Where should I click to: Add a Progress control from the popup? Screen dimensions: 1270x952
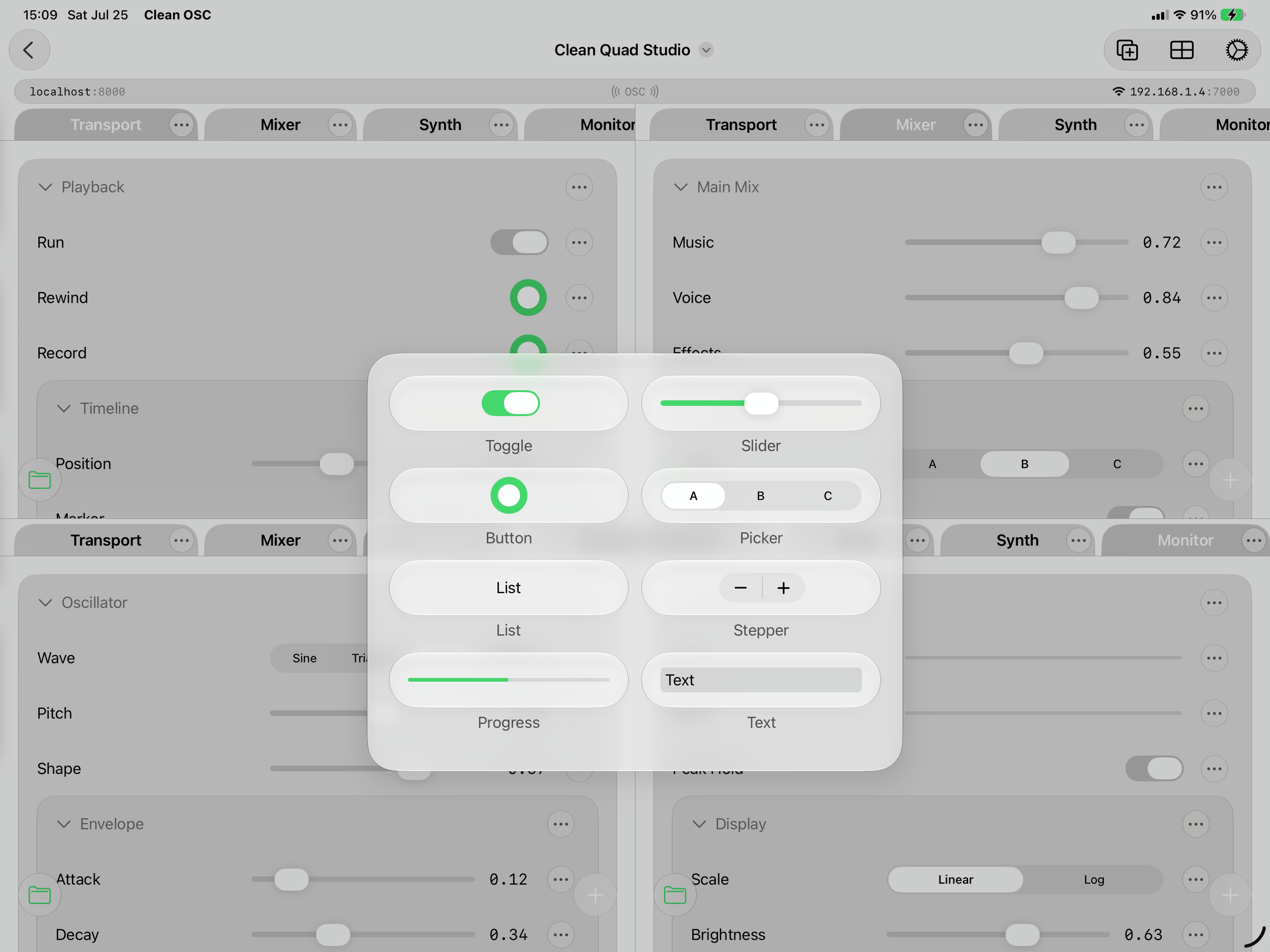(x=509, y=680)
